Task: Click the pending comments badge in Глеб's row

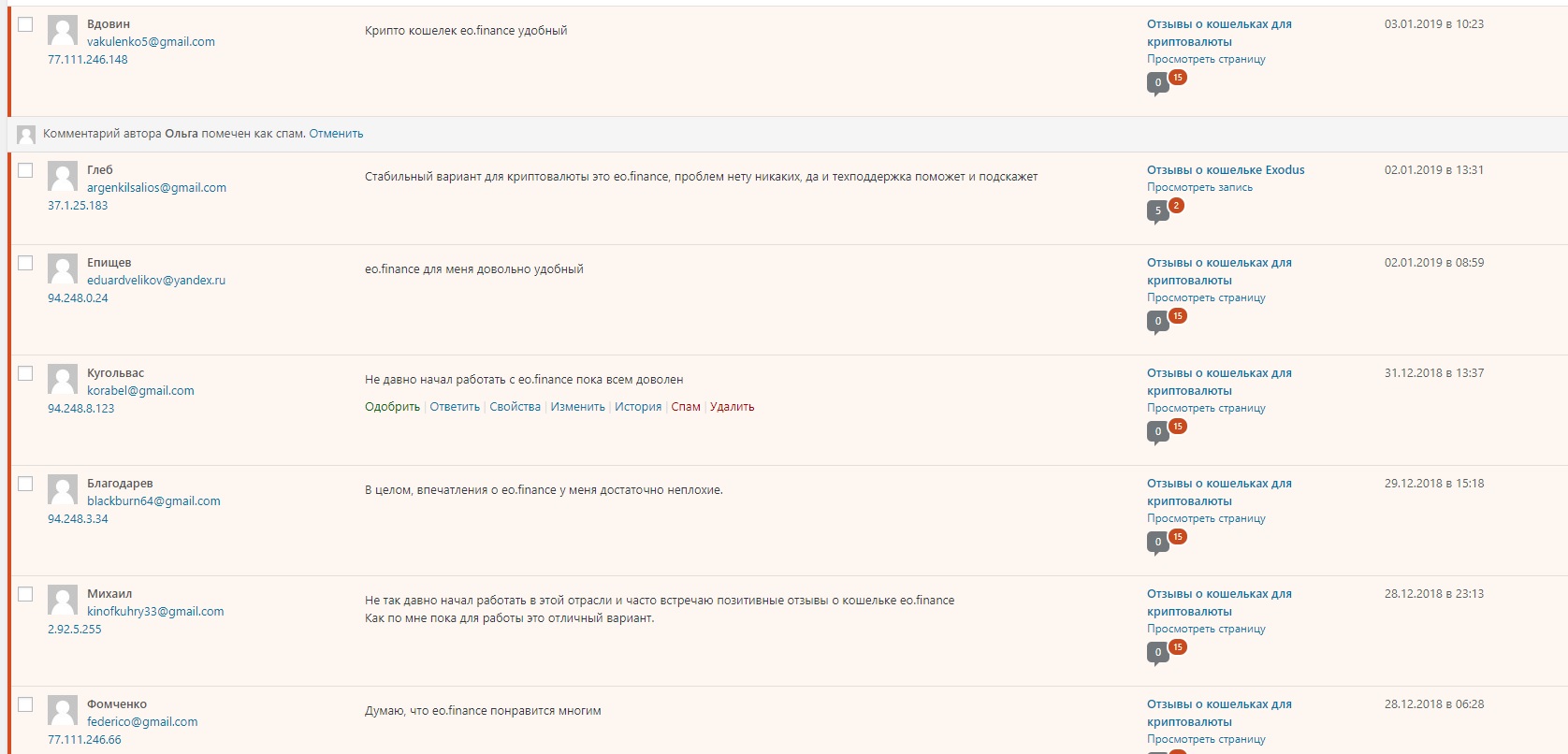Action: pos(1177,205)
